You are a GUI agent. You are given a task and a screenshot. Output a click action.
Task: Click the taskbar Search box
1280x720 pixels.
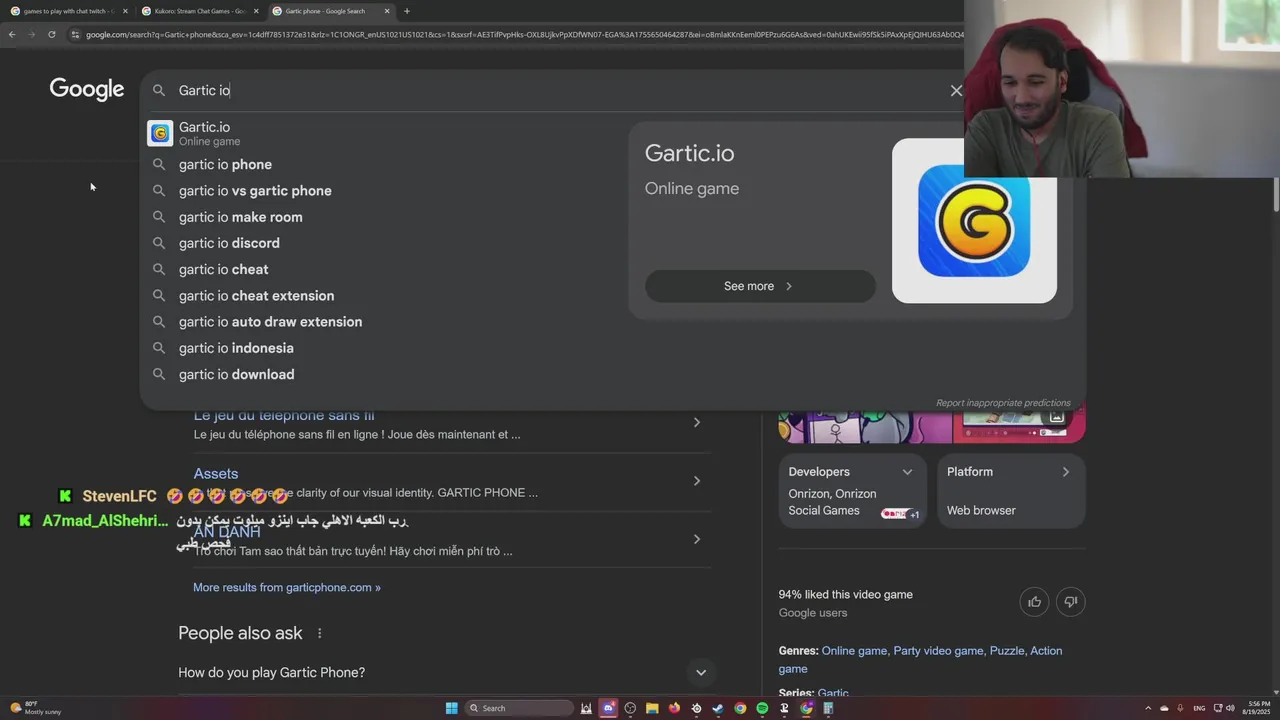click(520, 708)
